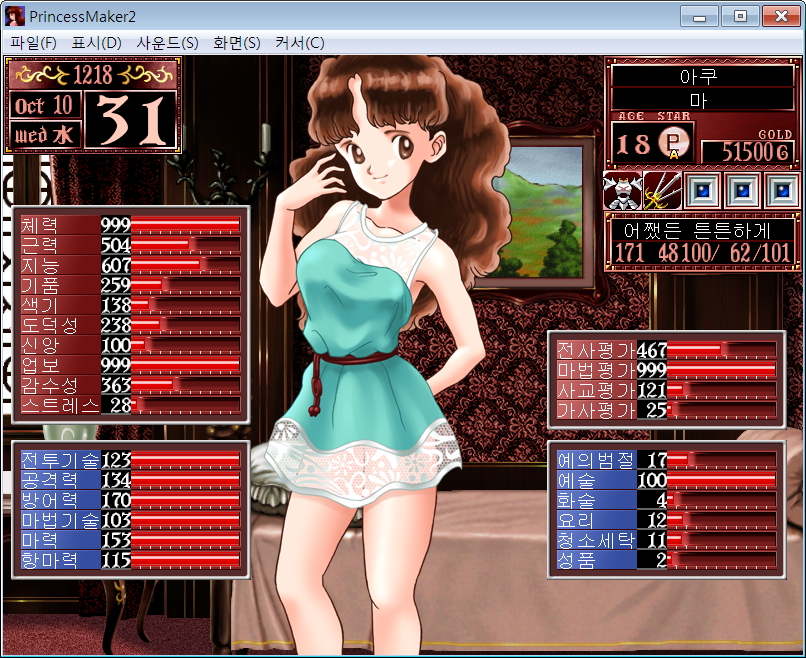Click the star sign symbol icon
This screenshot has height=658, width=806.
point(674,144)
